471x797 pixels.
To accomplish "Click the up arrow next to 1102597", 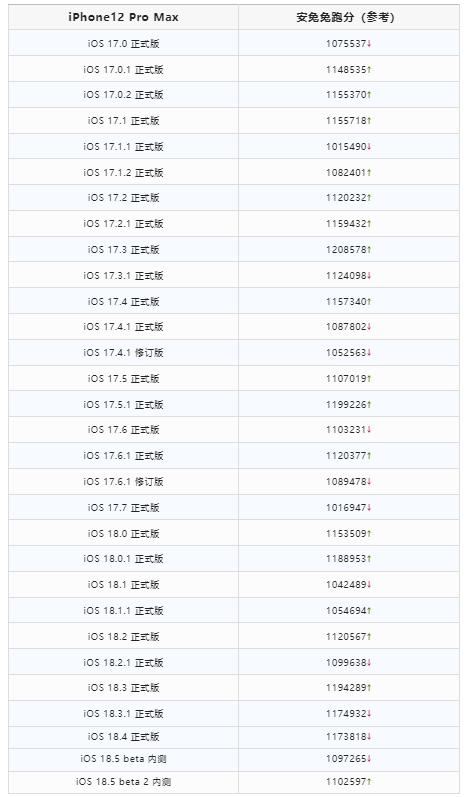I will click(369, 781).
